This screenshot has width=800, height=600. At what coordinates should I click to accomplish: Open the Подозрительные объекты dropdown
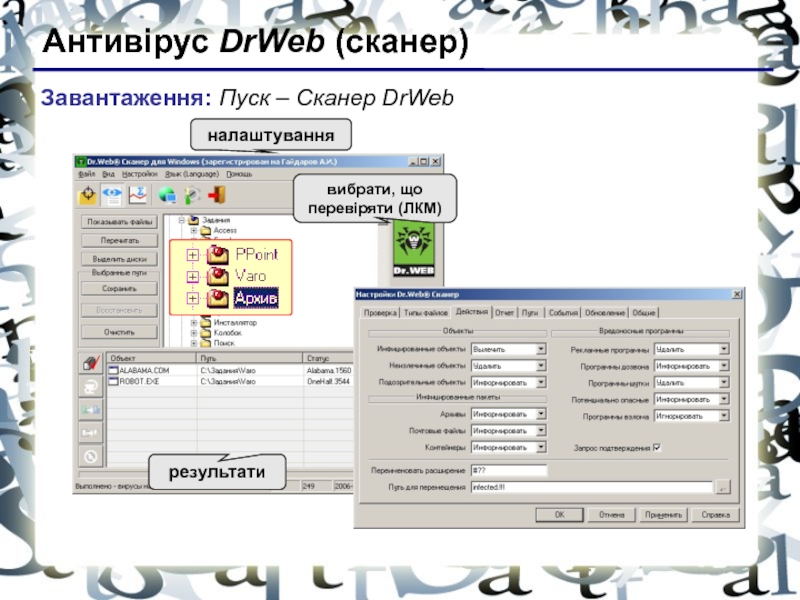click(x=541, y=382)
